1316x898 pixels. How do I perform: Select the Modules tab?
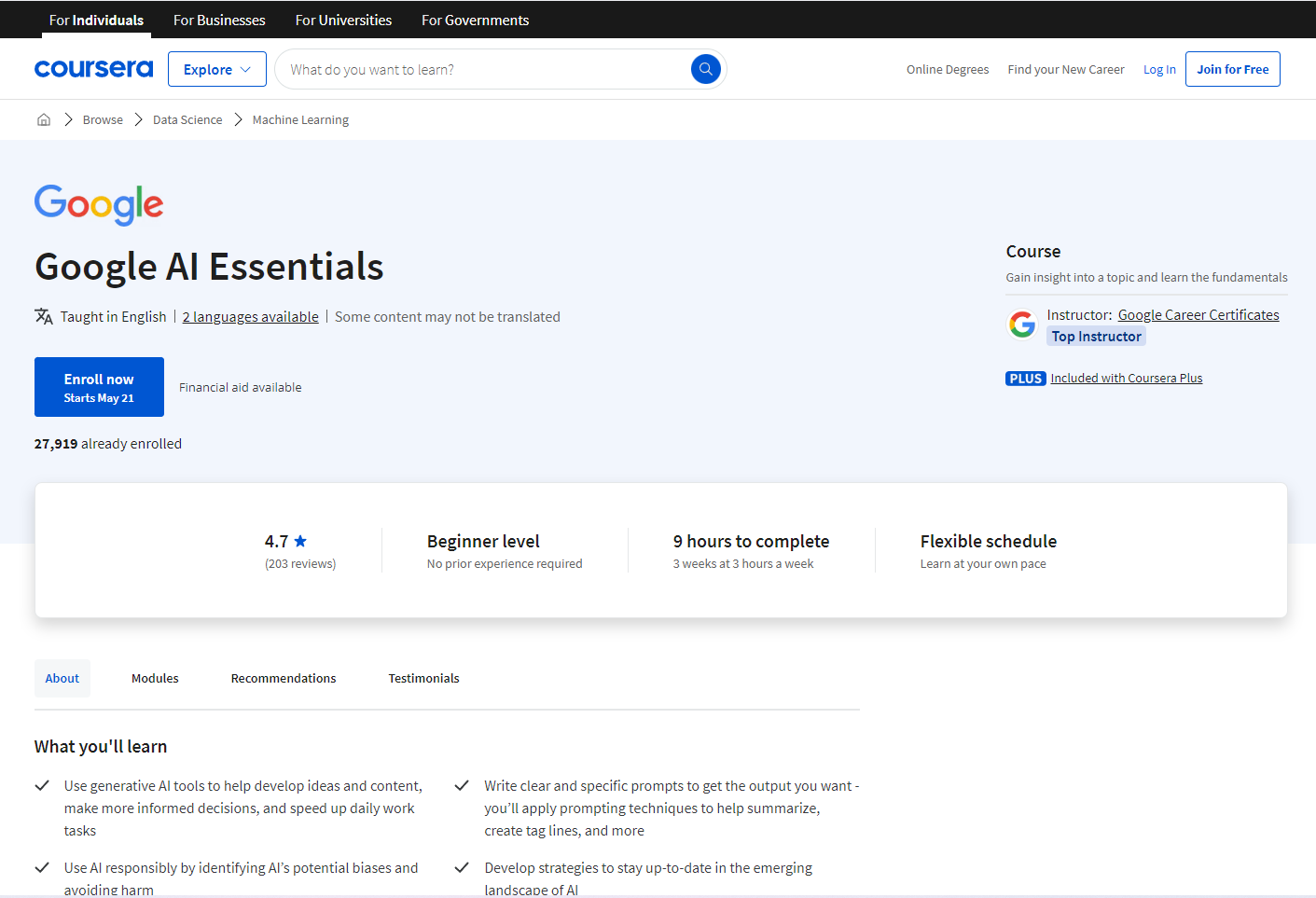point(155,678)
